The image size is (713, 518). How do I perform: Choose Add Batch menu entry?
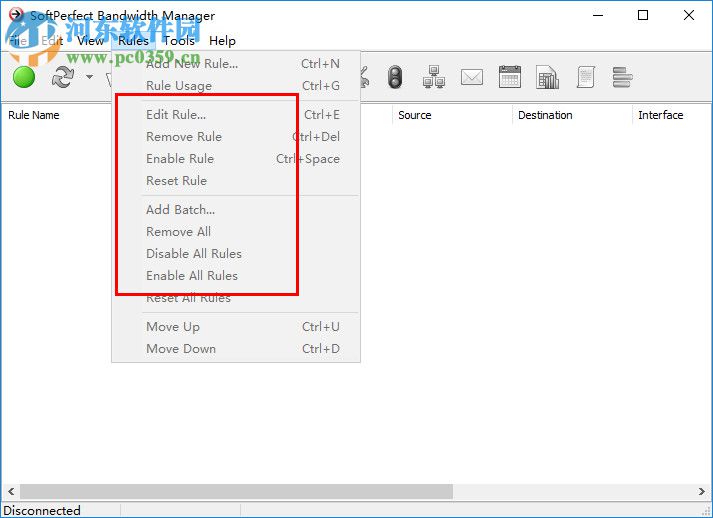pos(236,210)
